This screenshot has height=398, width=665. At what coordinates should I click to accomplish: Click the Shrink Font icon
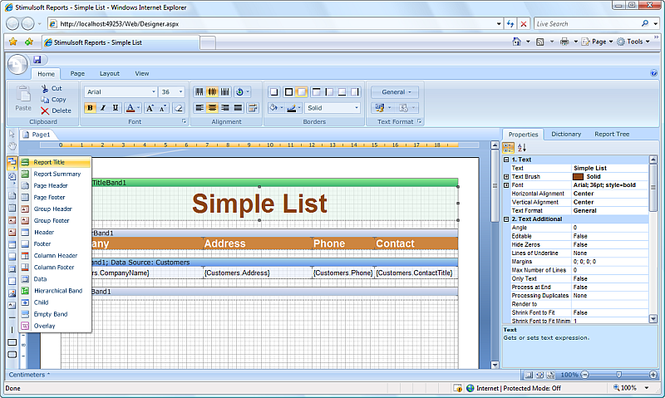click(x=162, y=108)
